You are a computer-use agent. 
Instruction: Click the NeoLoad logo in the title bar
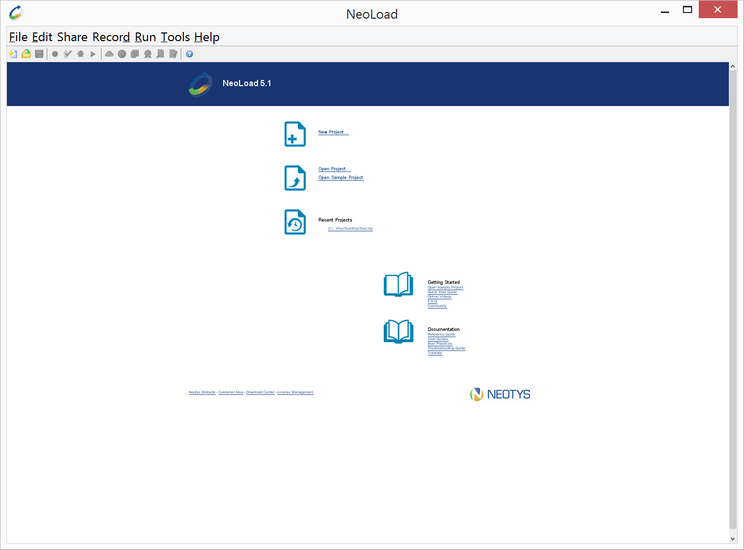(x=16, y=12)
